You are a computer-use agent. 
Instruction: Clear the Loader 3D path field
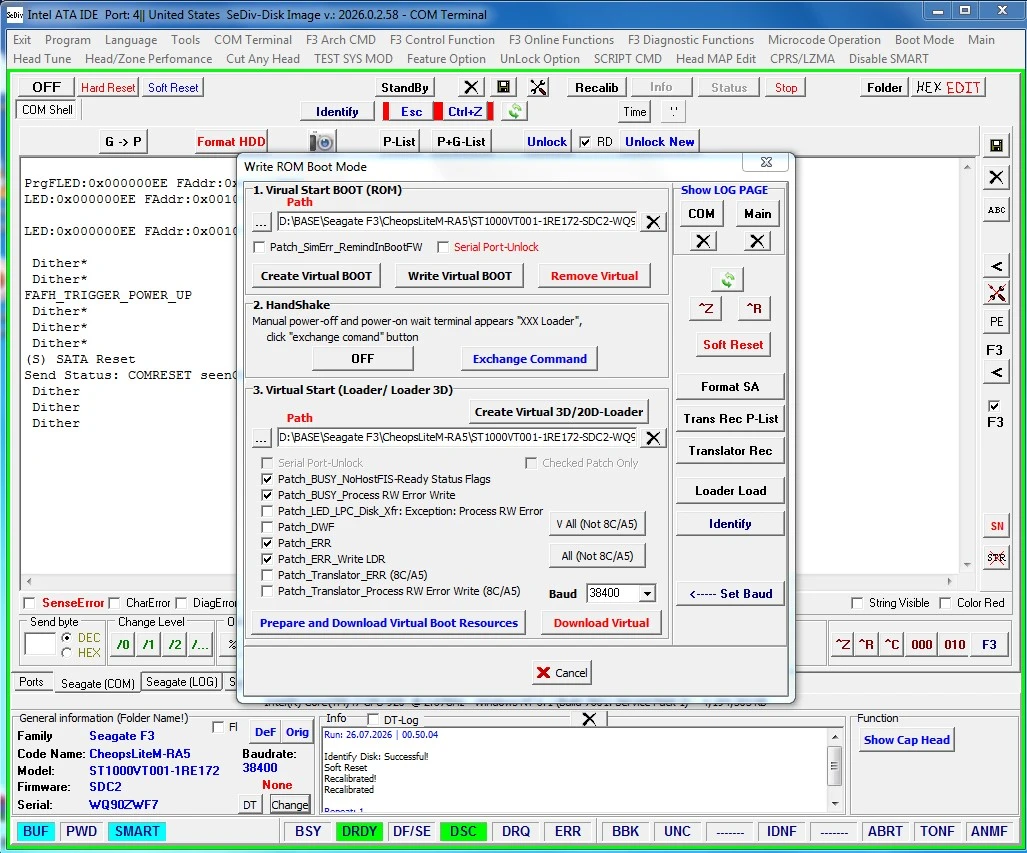coord(653,438)
